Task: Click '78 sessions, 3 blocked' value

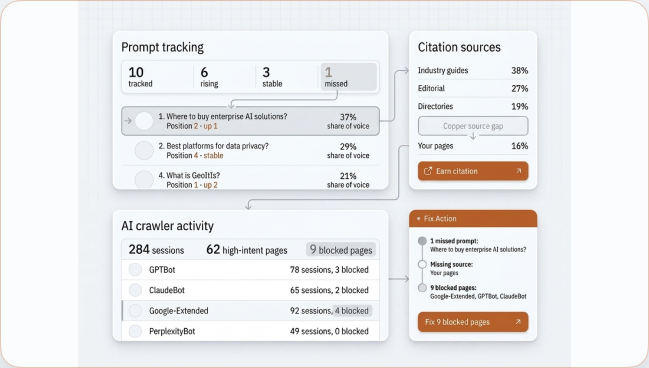Action: coord(329,270)
